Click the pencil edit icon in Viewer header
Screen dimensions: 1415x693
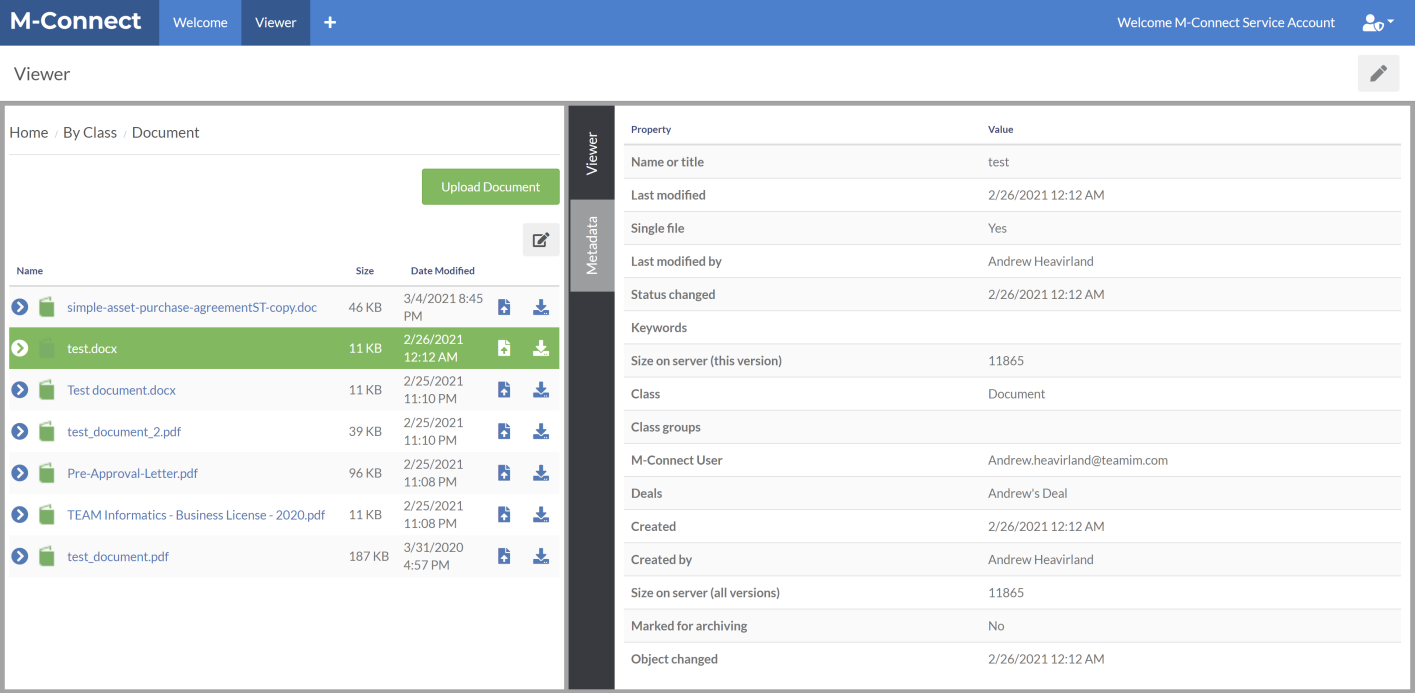pyautogui.click(x=1378, y=73)
